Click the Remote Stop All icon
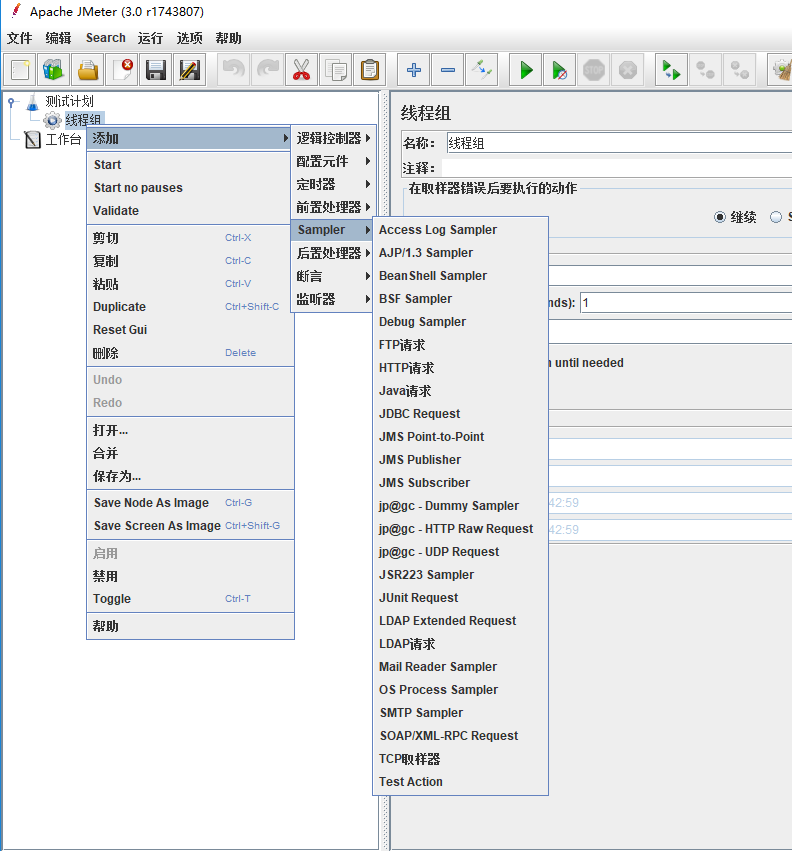 tap(706, 70)
